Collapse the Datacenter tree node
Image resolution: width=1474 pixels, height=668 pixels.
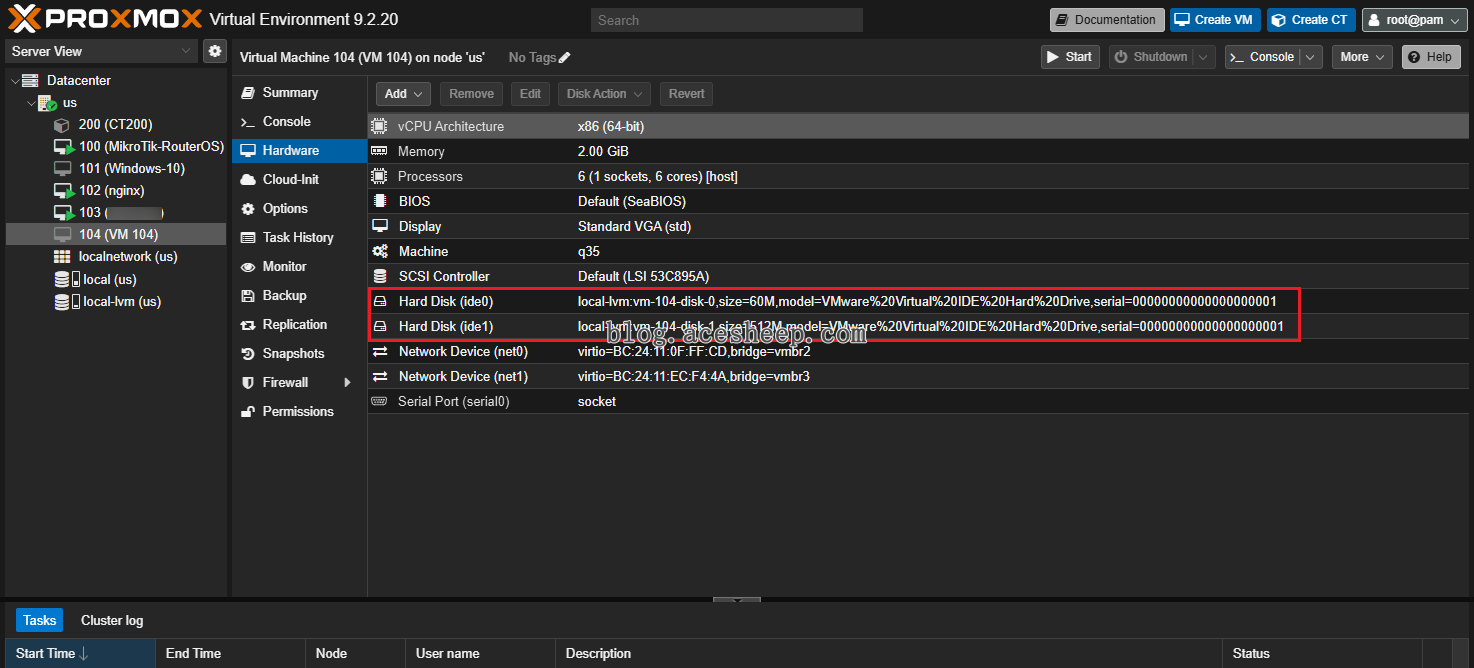pyautogui.click(x=13, y=81)
